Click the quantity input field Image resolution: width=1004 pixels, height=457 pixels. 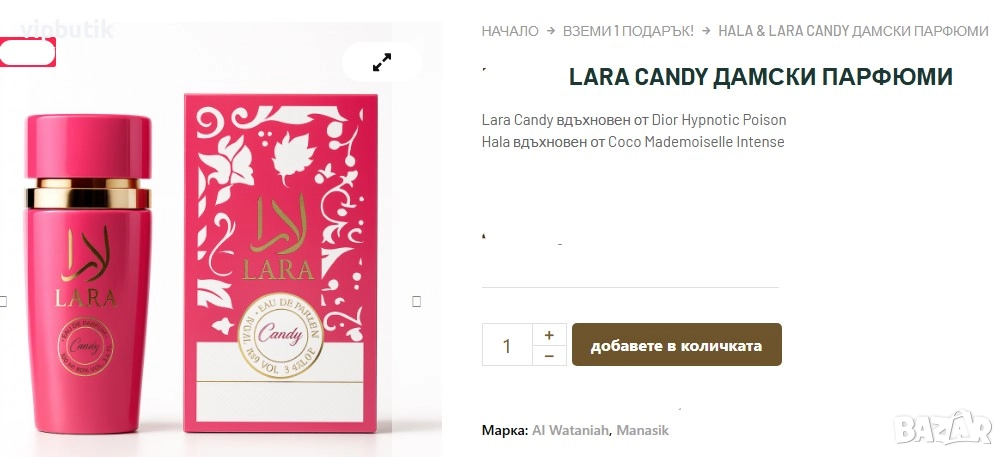507,345
